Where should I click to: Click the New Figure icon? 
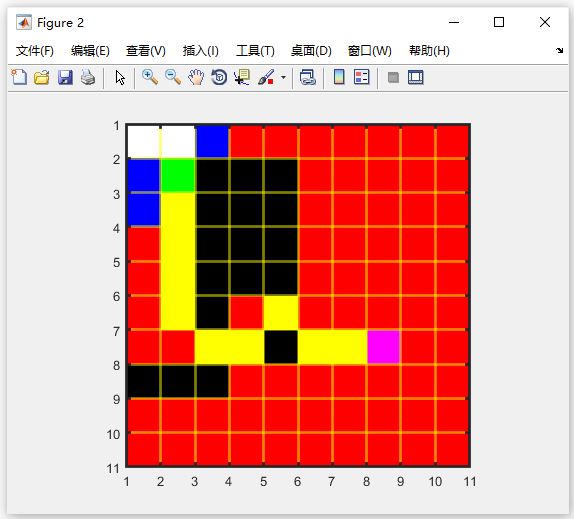(19, 77)
